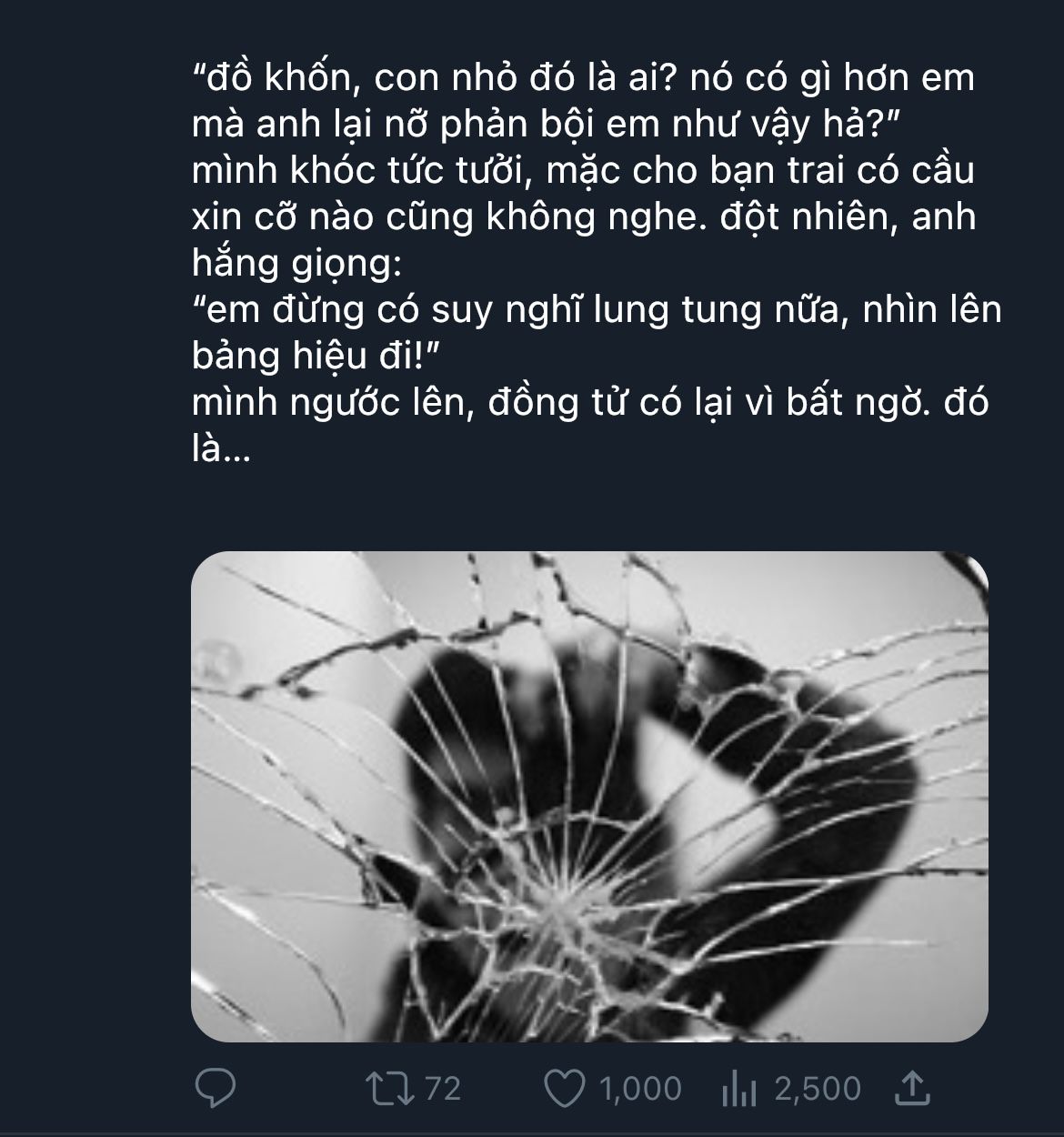
Task: Share the tweet with the upload icon
Action: [x=912, y=1088]
